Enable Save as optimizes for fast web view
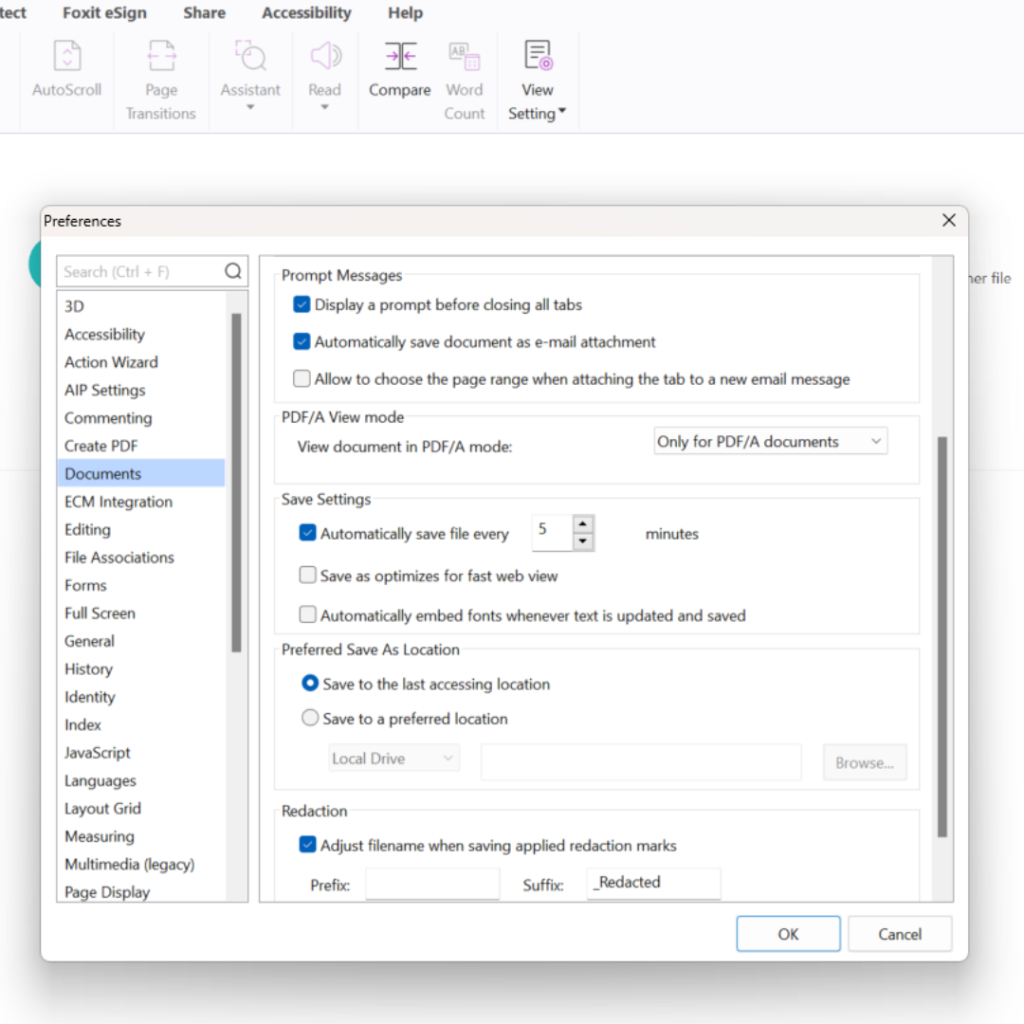The image size is (1024, 1024). (308, 575)
